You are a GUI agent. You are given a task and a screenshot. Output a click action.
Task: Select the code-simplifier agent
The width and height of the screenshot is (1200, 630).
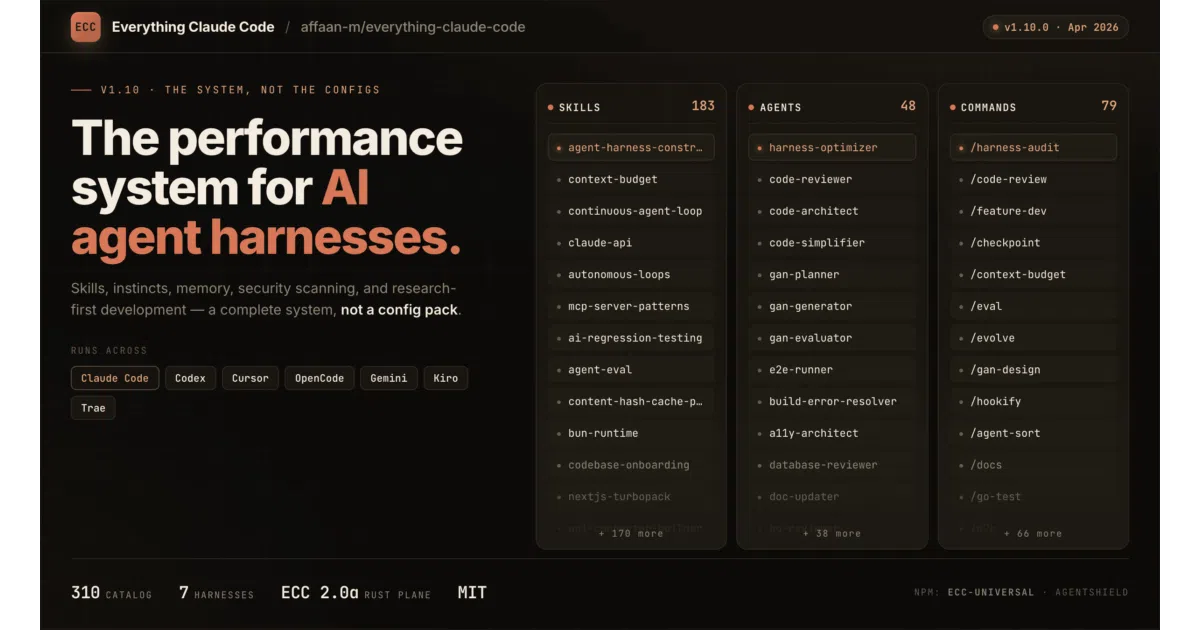coord(832,243)
